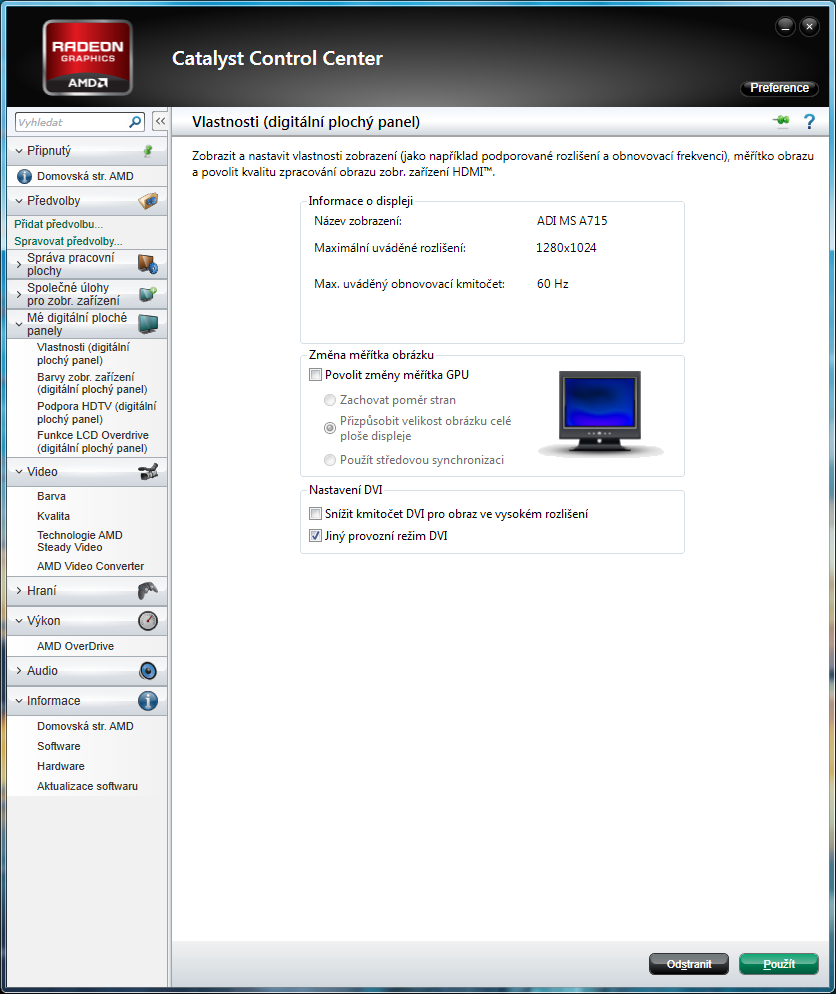Click the Video camera icon
This screenshot has height=994, width=837.
(x=148, y=472)
